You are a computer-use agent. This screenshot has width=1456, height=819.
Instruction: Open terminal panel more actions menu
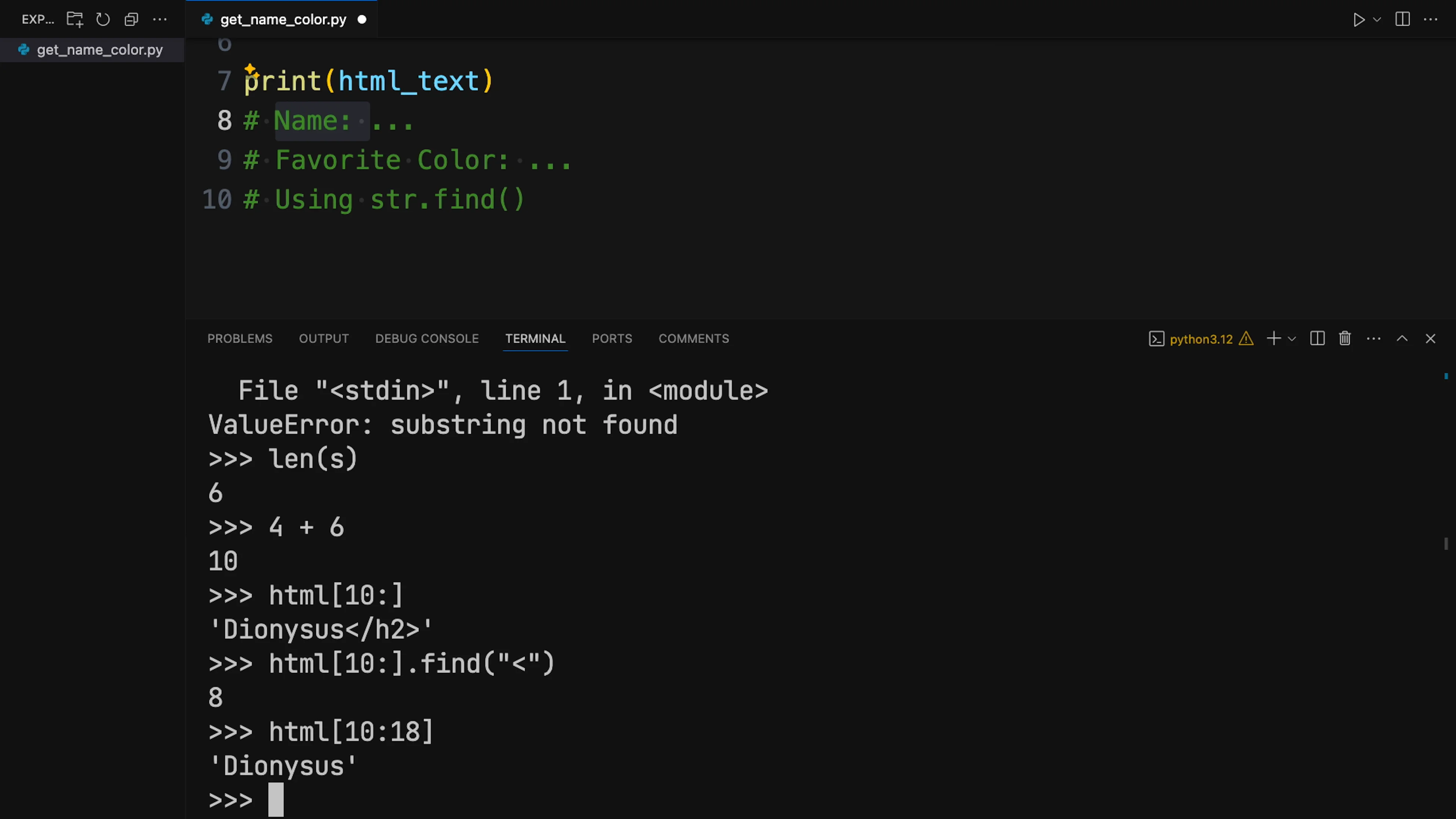(1373, 339)
